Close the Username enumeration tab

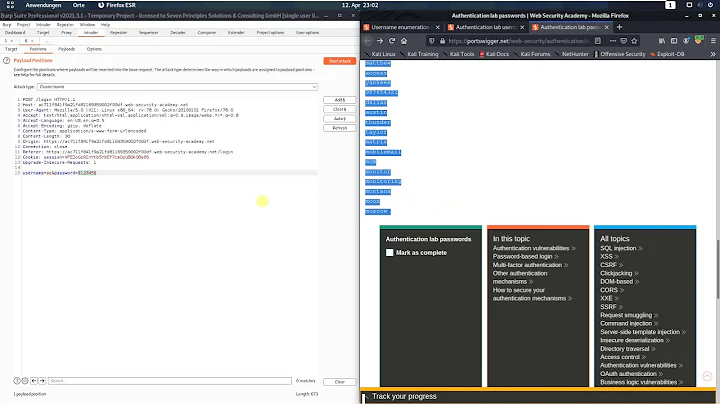tap(438, 28)
